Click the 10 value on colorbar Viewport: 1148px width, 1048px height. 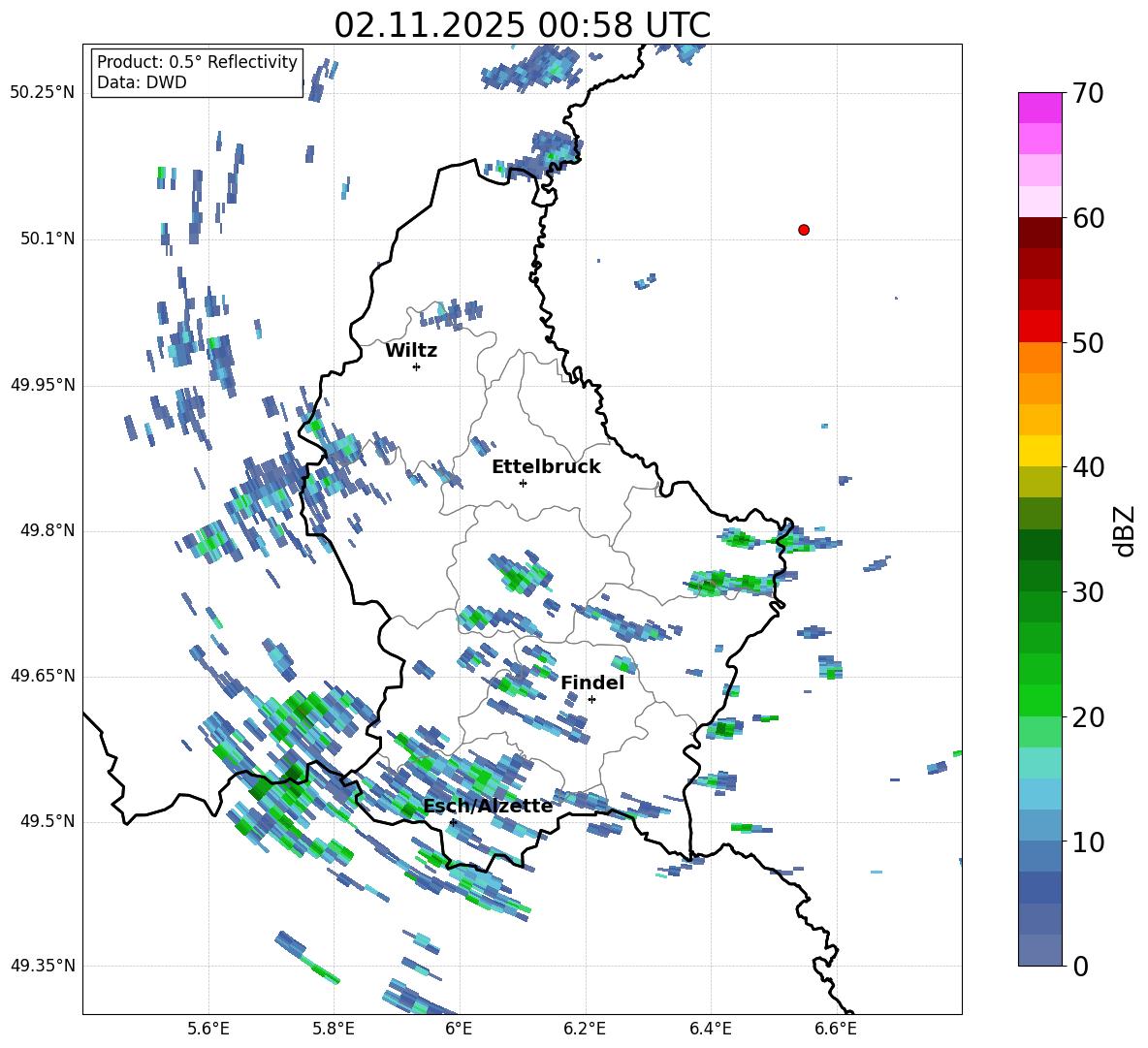click(x=1088, y=842)
